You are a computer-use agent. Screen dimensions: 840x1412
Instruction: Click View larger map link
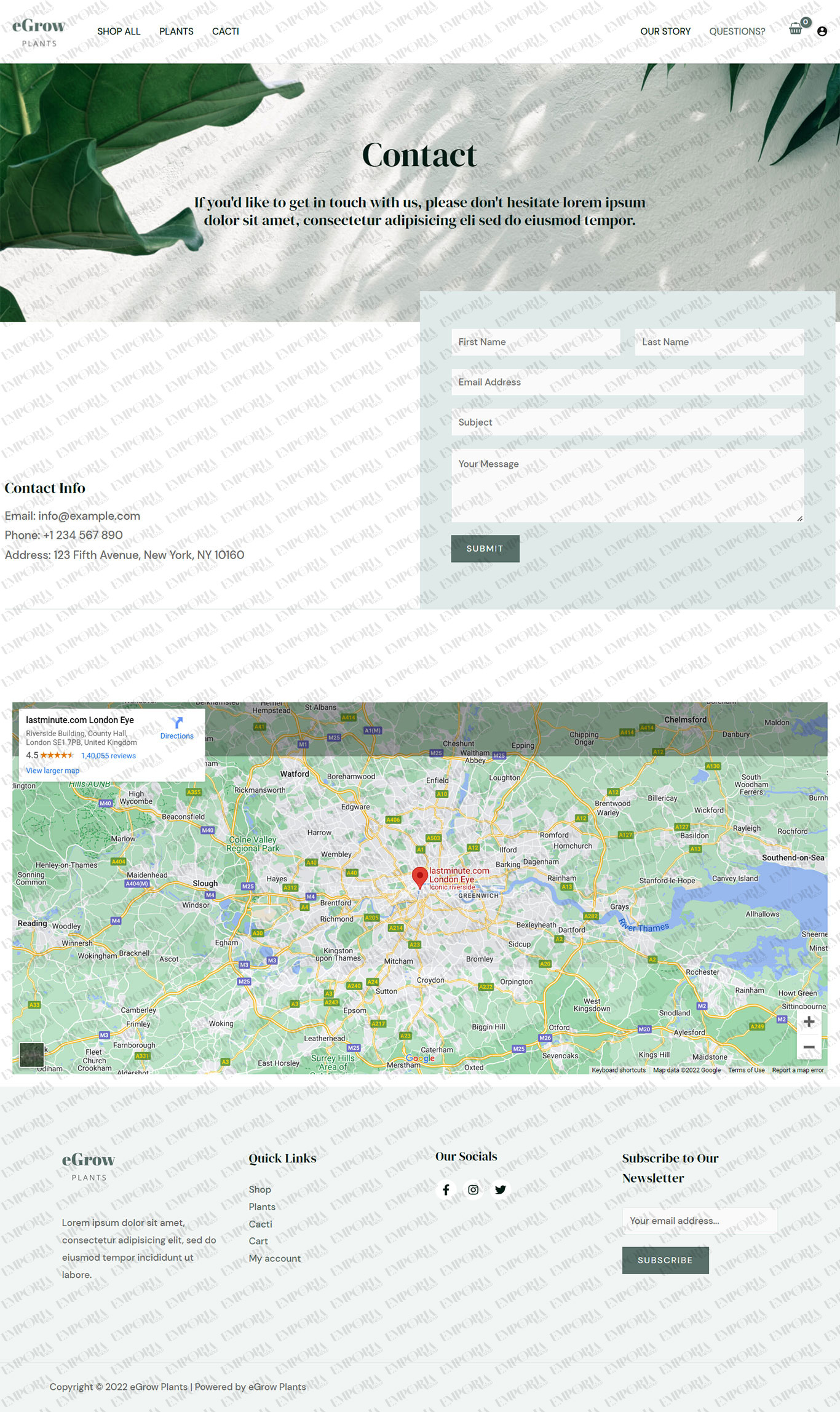52,771
